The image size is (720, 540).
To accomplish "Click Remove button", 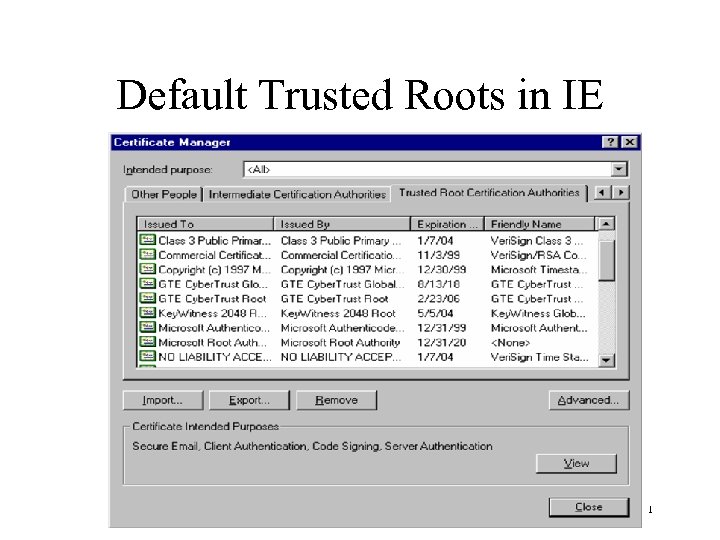I will (x=336, y=400).
